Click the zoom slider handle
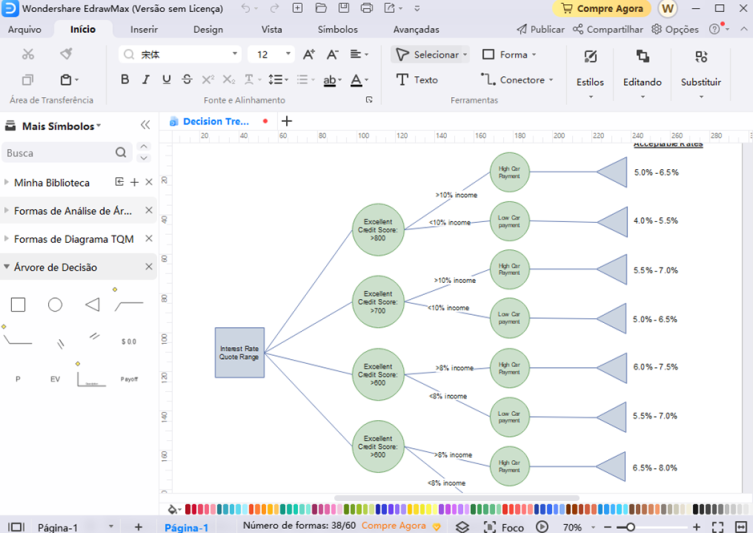The image size is (753, 533). (630, 526)
